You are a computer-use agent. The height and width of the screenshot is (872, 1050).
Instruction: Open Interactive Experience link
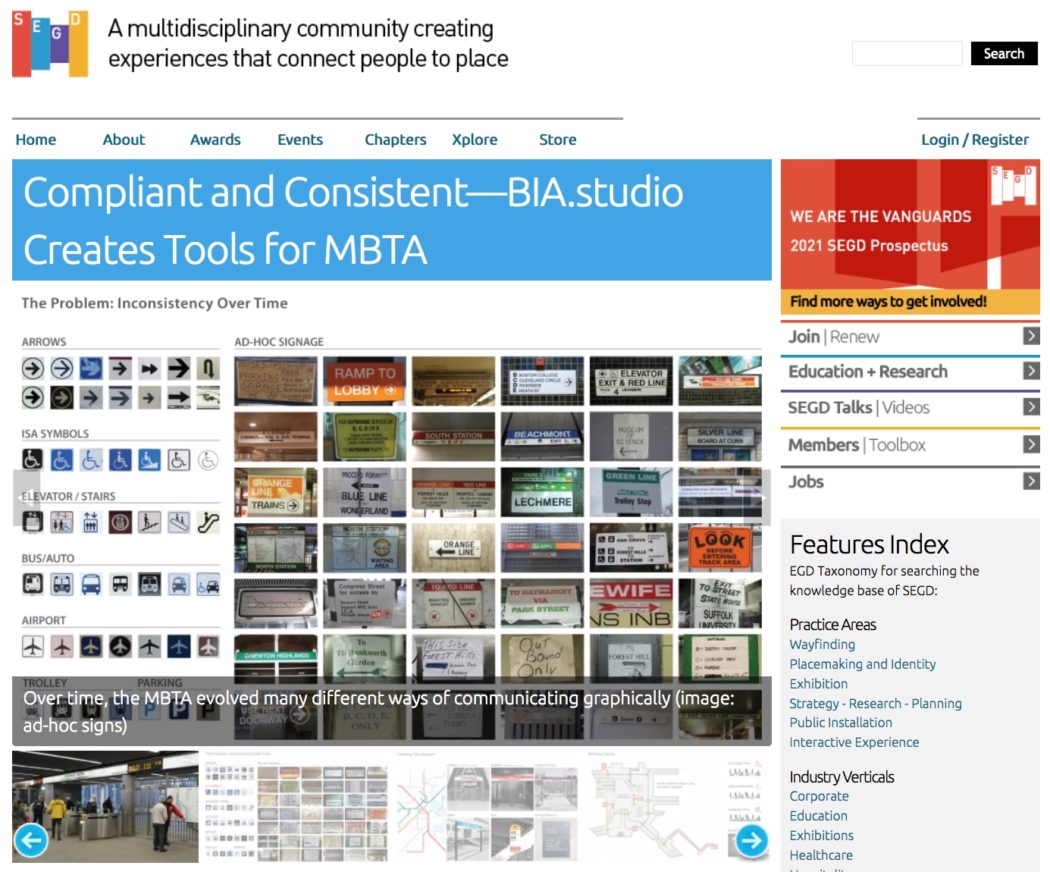pos(854,742)
